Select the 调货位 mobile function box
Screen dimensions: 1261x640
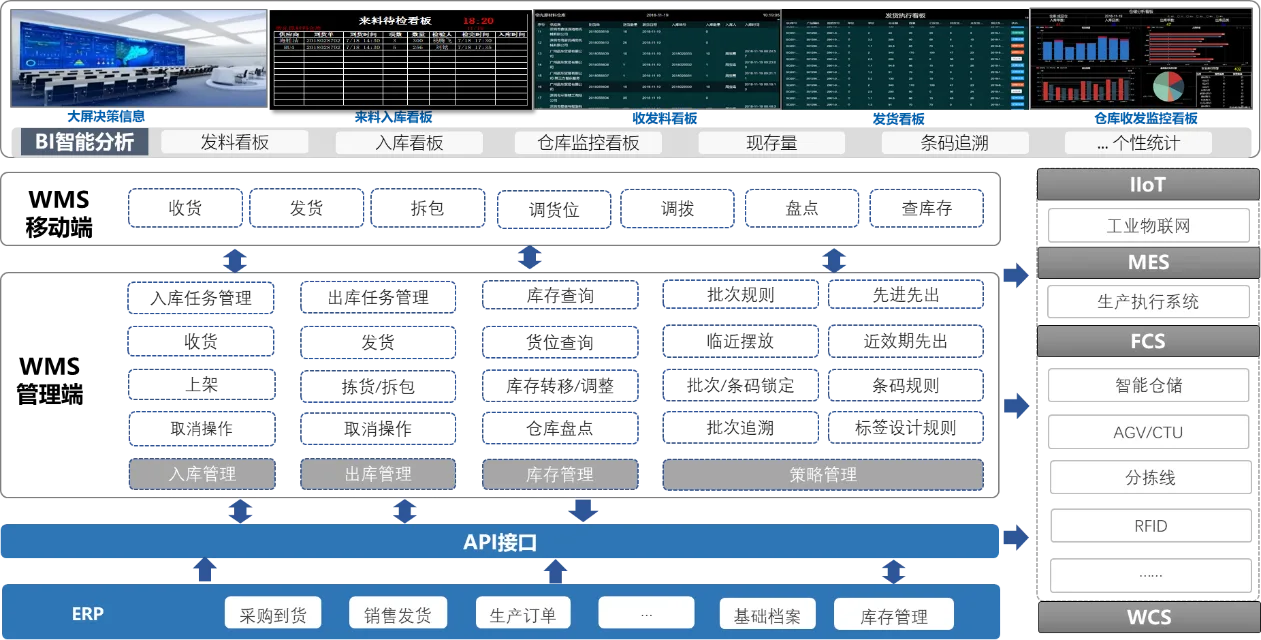(554, 209)
